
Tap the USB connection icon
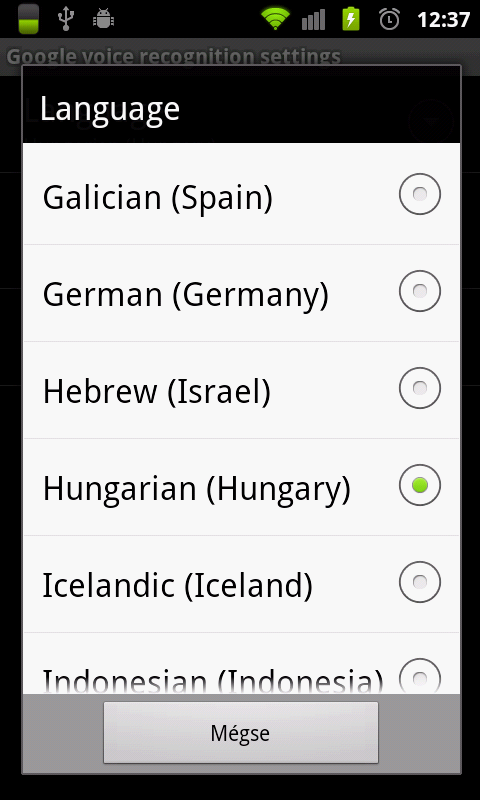pos(65,19)
